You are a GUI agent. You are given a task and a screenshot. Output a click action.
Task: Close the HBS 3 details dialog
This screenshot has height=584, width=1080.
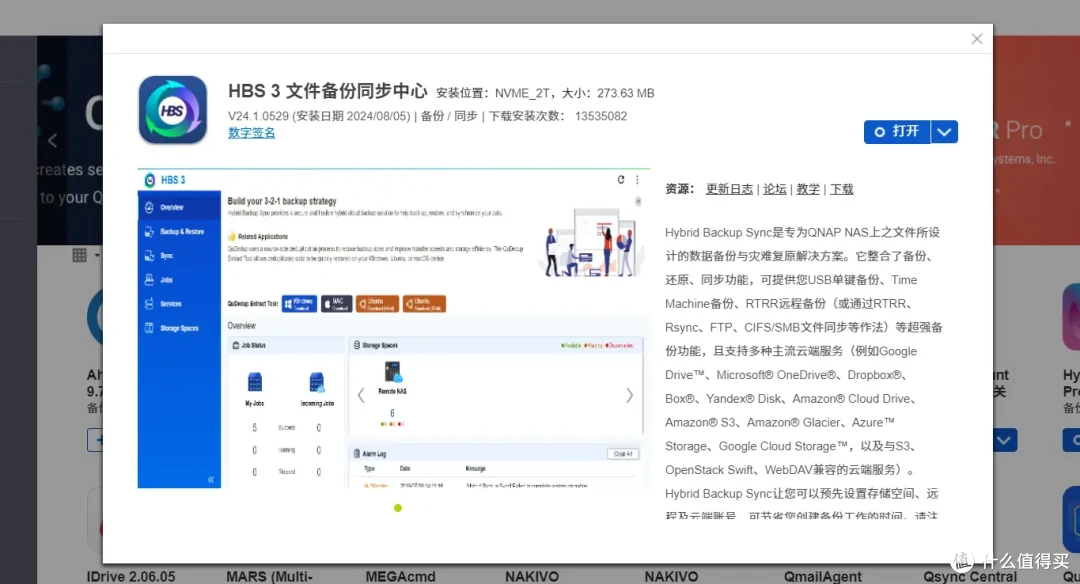977,39
